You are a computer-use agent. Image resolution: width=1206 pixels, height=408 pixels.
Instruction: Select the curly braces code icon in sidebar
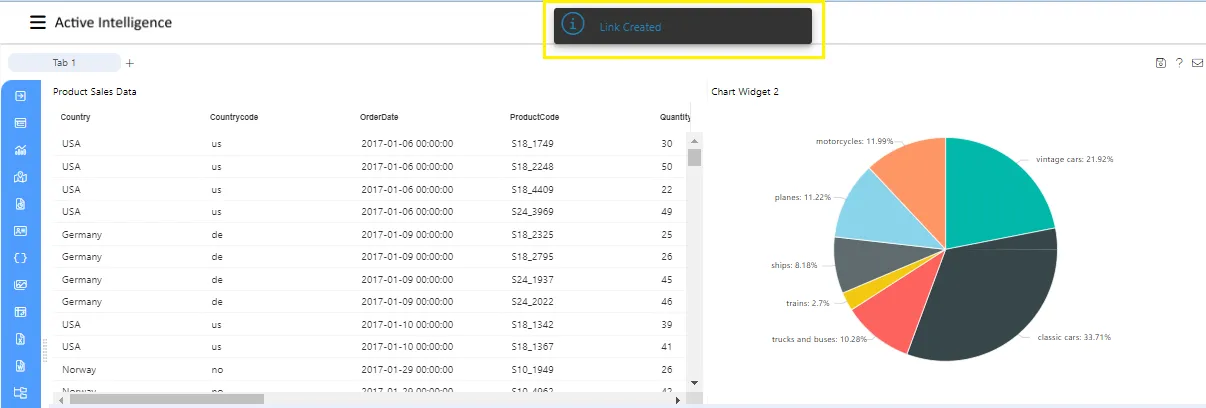click(x=20, y=258)
